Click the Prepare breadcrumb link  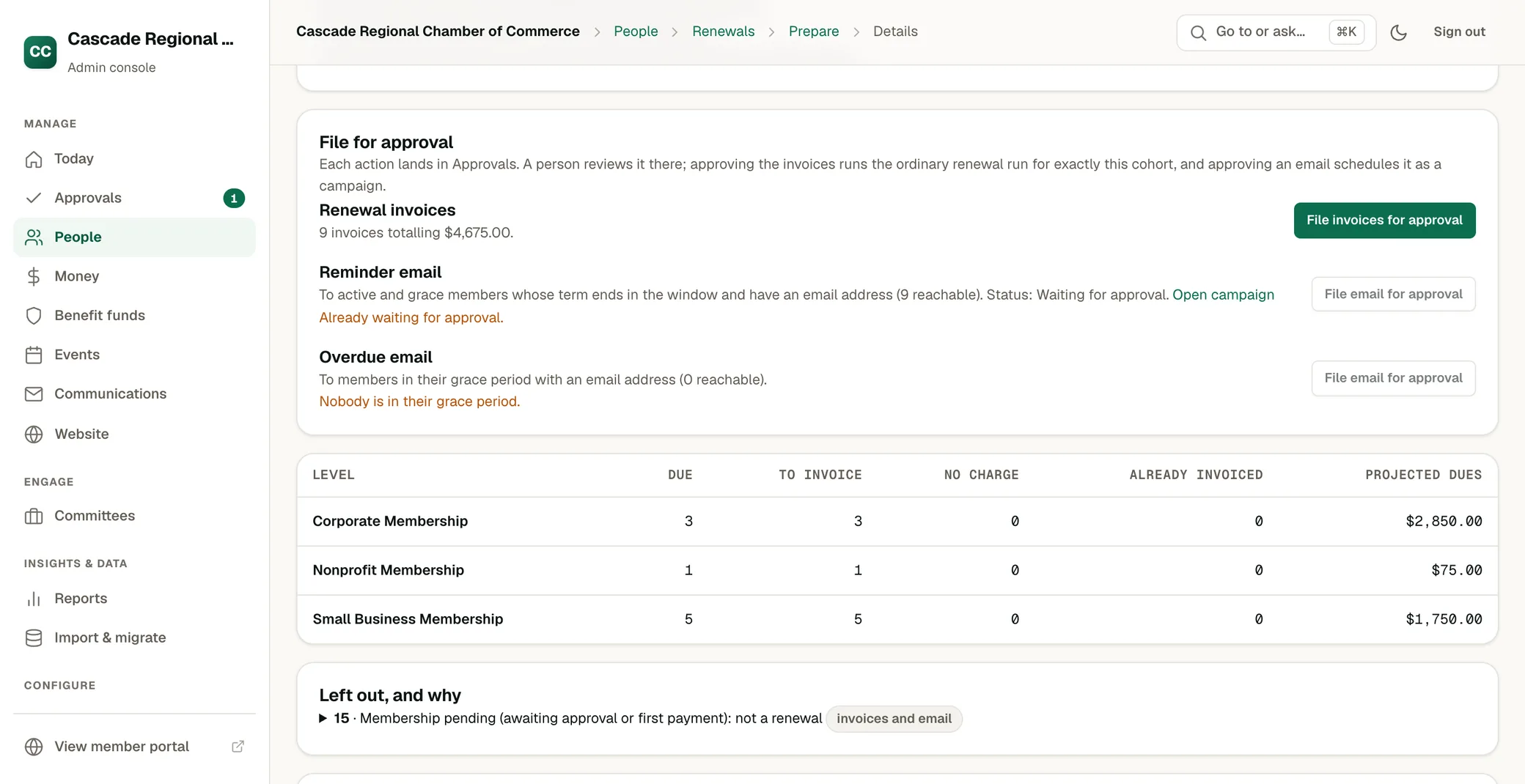(x=814, y=32)
